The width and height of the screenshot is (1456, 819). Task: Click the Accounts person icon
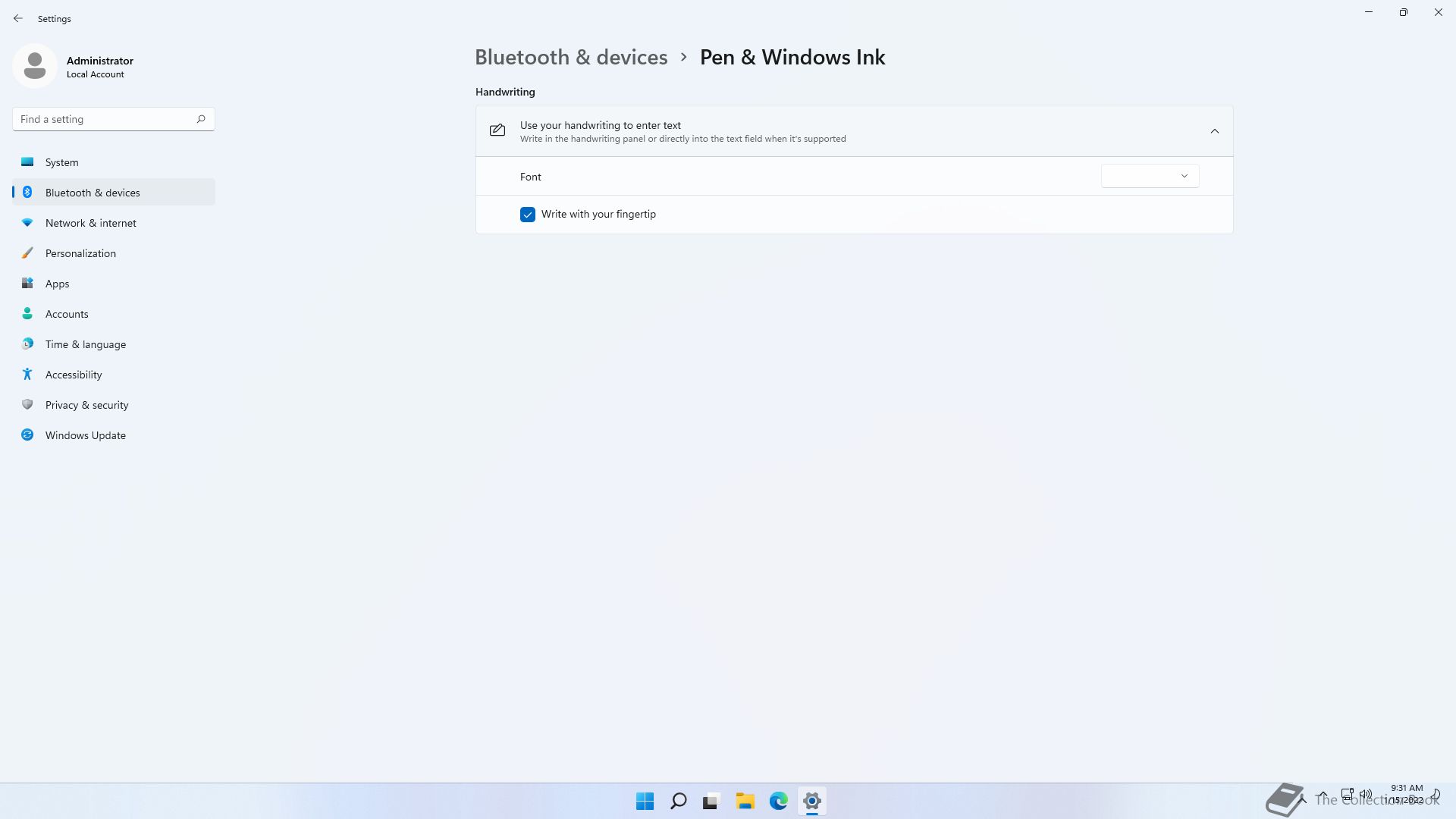[x=27, y=314]
